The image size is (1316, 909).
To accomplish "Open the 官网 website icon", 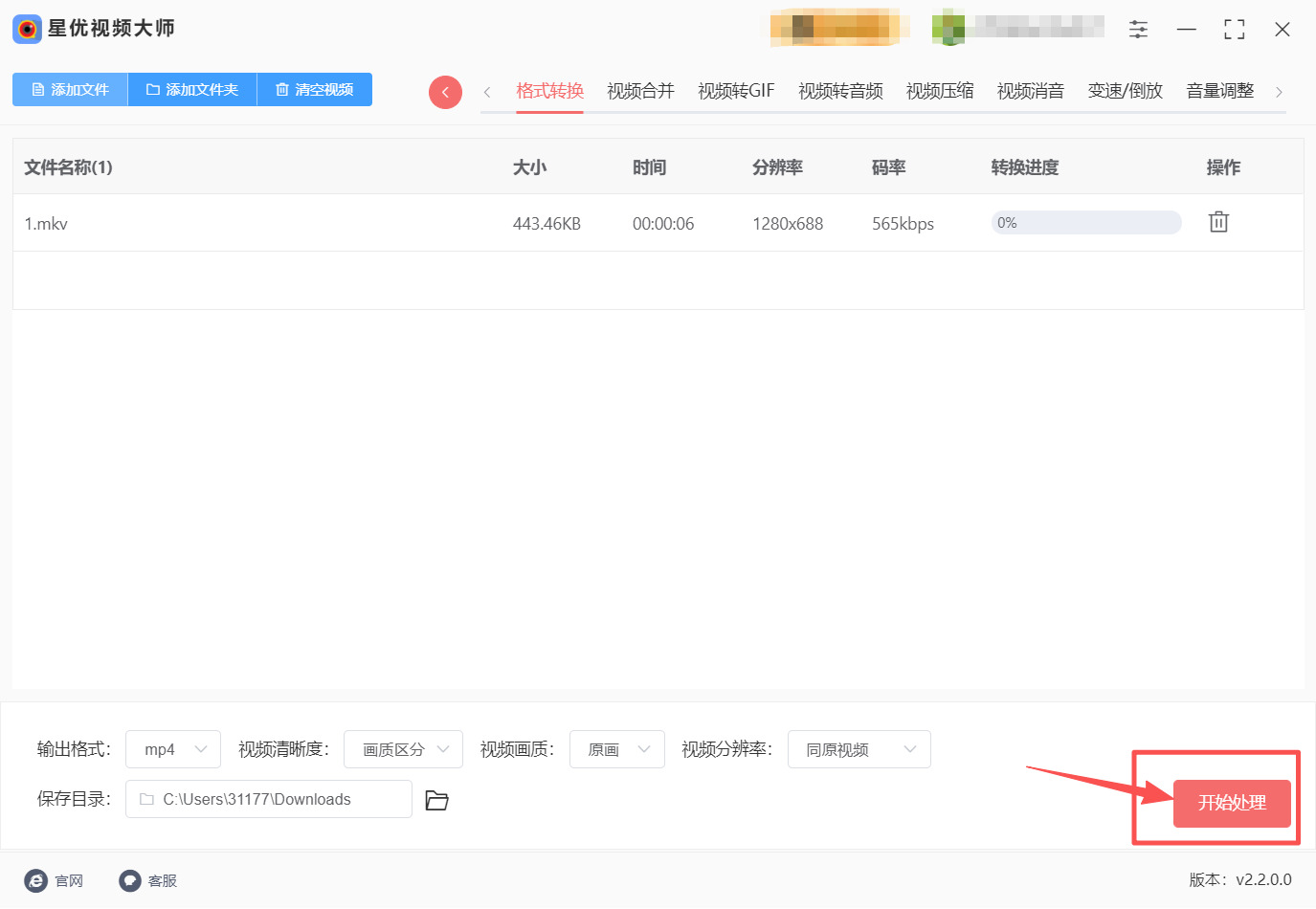I will (36, 880).
